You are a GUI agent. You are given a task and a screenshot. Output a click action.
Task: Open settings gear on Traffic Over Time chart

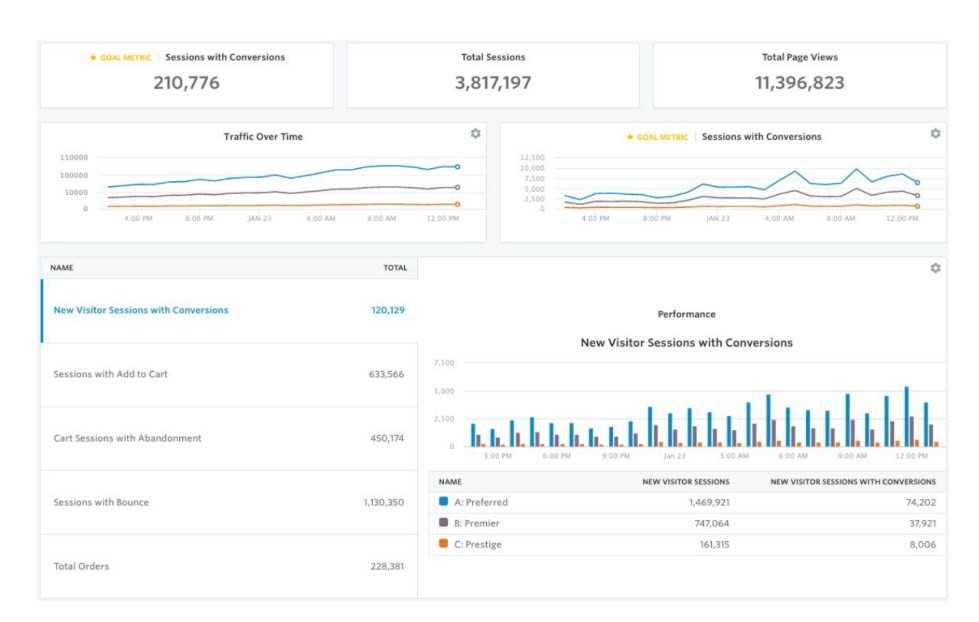[475, 133]
